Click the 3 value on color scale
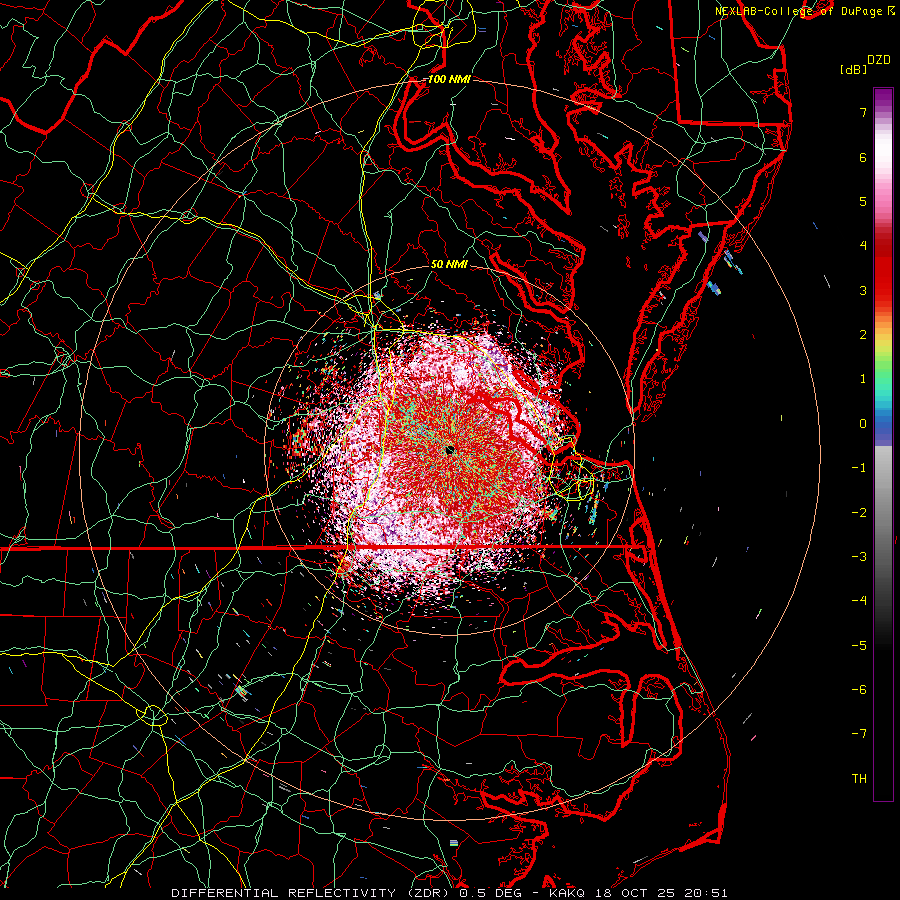 click(863, 290)
